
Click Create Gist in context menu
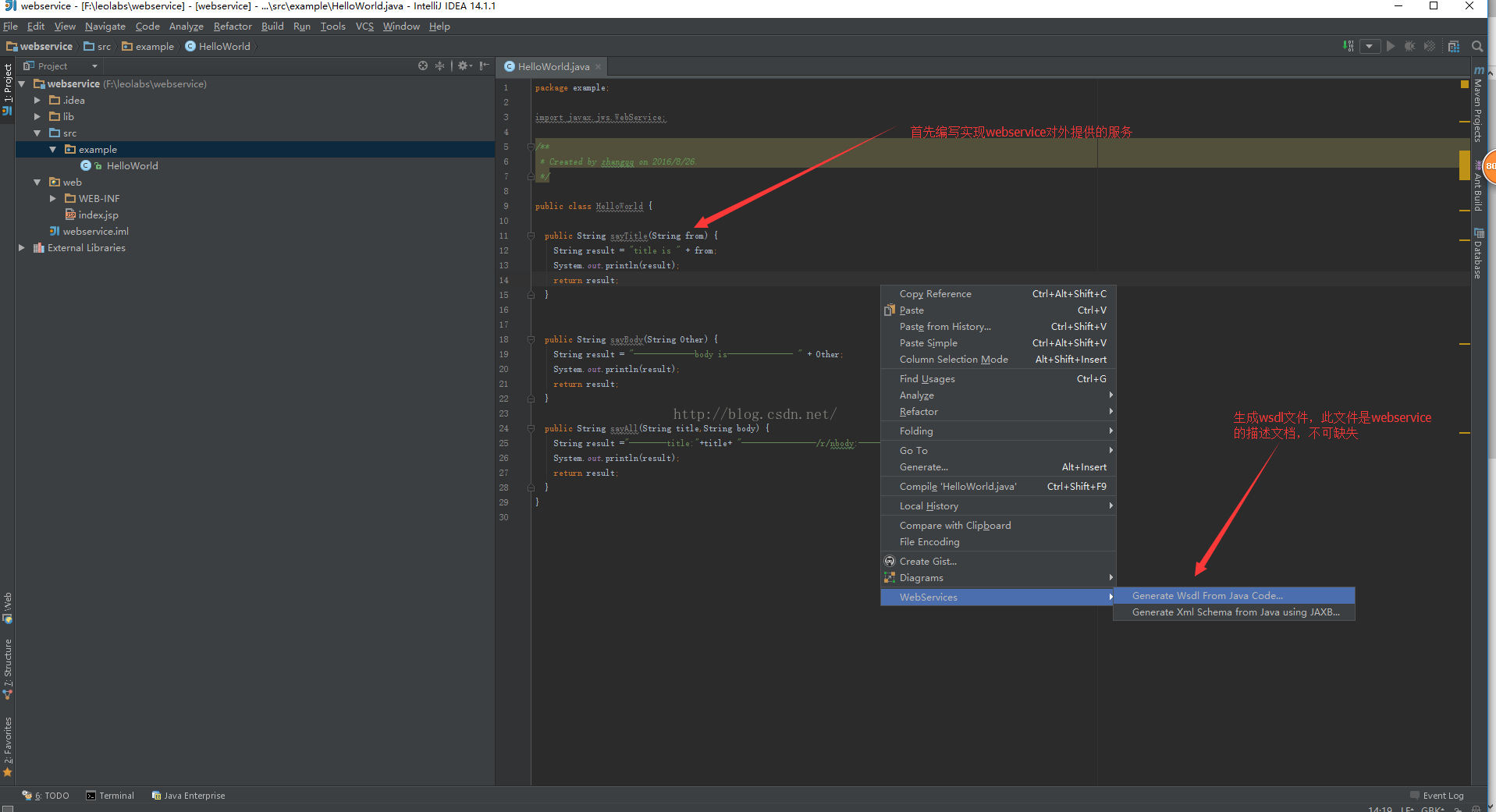pyautogui.click(x=998, y=561)
